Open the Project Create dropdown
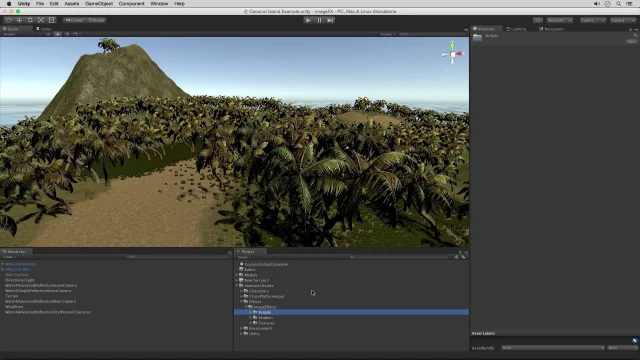 click(244, 257)
